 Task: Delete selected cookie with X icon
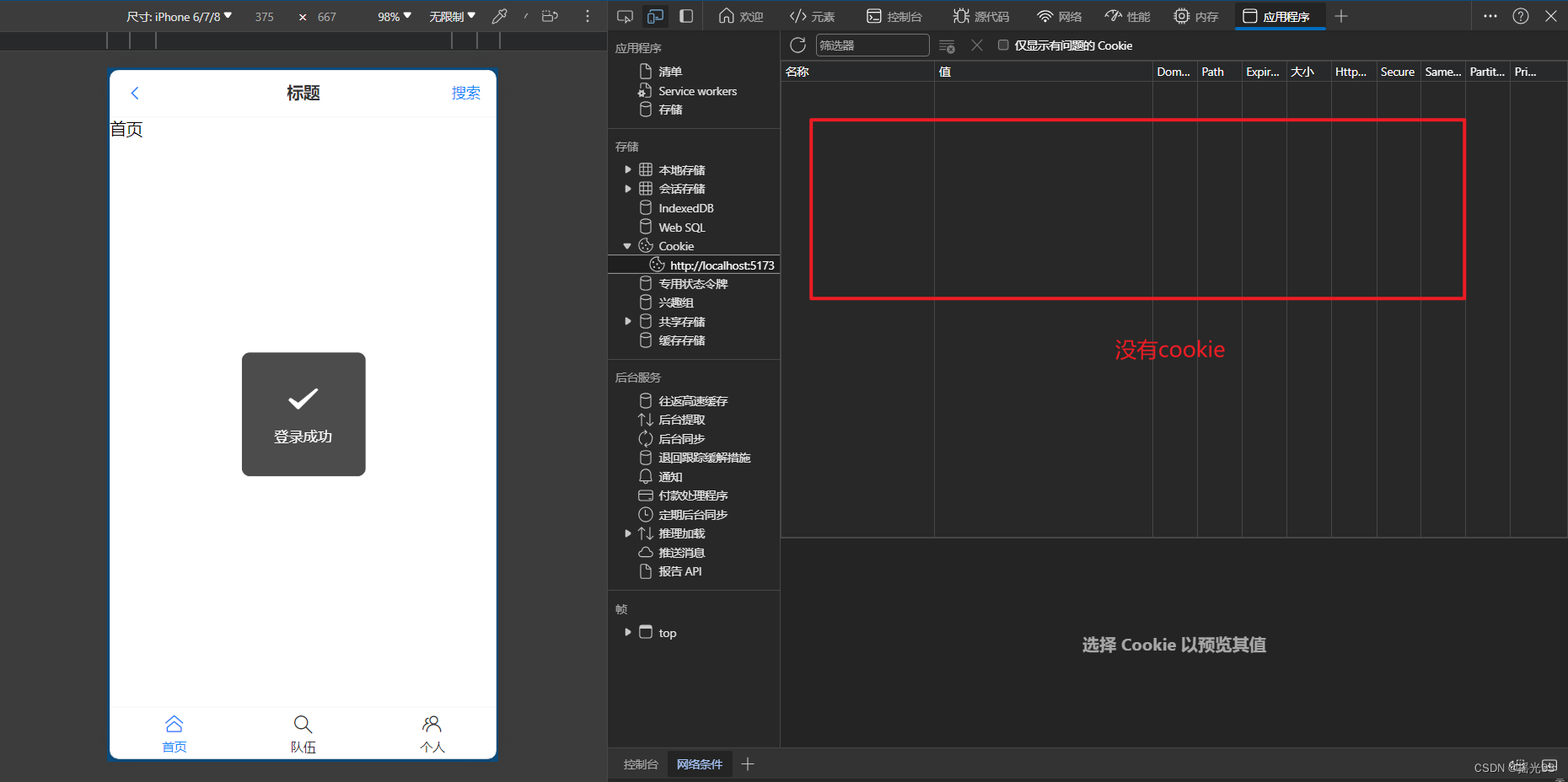(977, 46)
